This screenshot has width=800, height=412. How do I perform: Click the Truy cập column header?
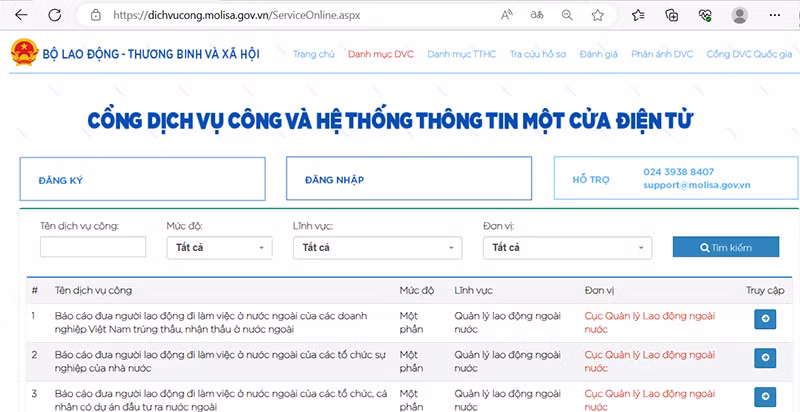pos(765,291)
